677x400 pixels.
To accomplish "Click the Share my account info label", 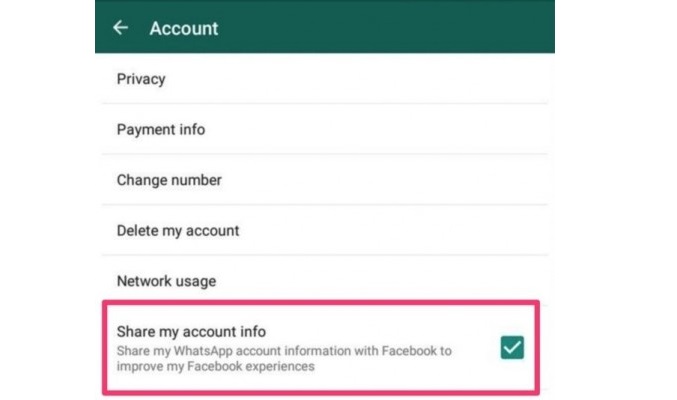I will click(x=191, y=332).
